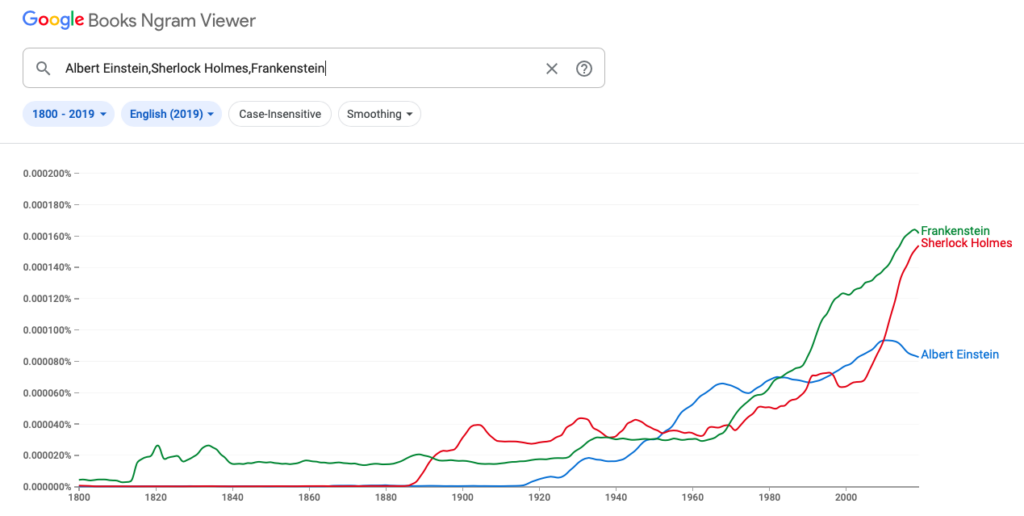
Task: Click the Google logo
Action: point(54,20)
